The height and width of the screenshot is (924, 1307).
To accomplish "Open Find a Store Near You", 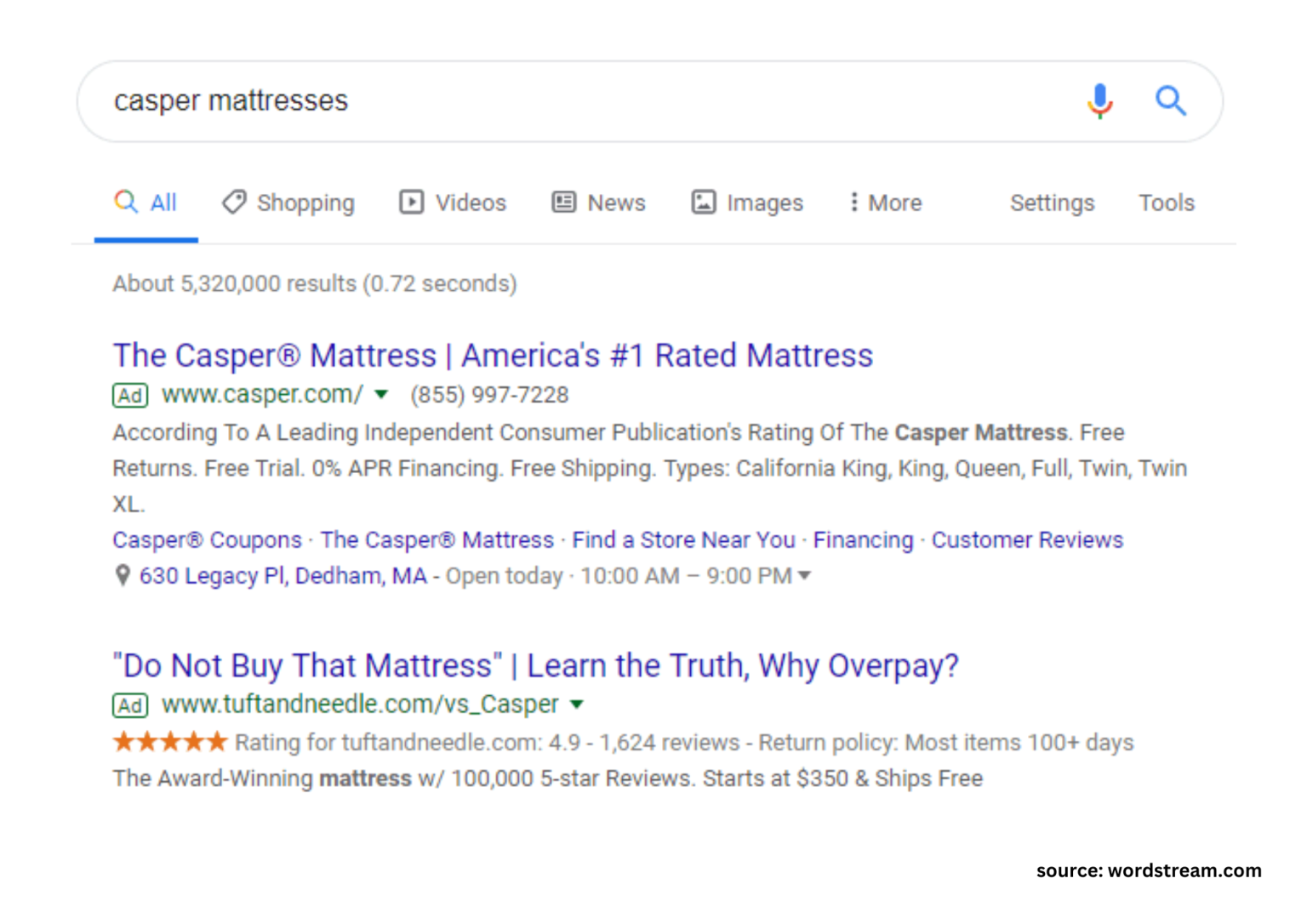I will [683, 539].
